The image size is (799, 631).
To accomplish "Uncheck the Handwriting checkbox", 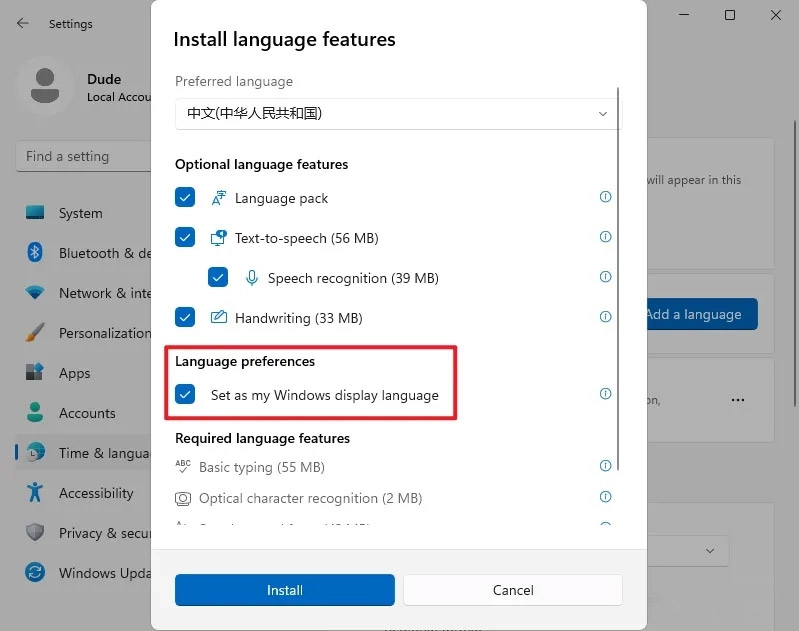I will 185,317.
